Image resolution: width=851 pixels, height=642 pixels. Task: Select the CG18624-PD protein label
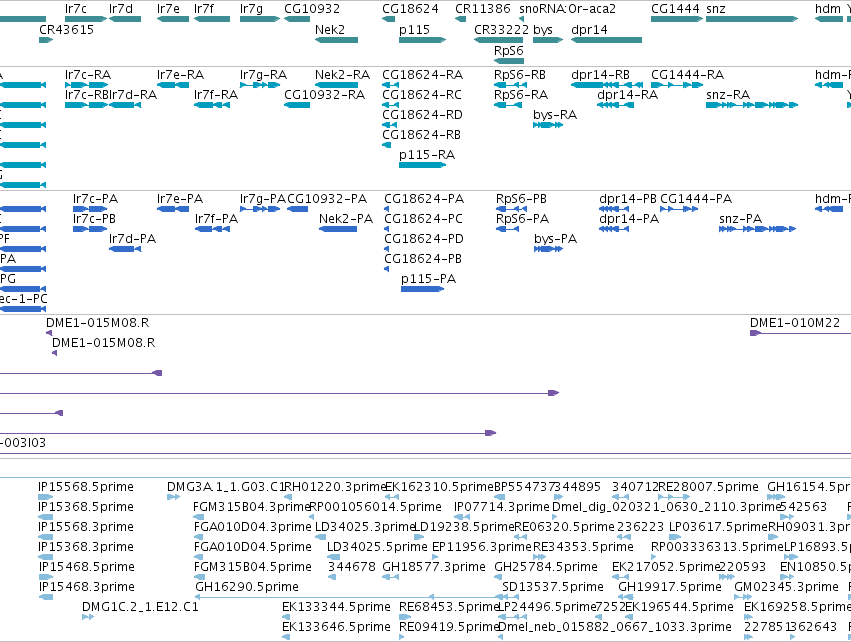click(423, 239)
